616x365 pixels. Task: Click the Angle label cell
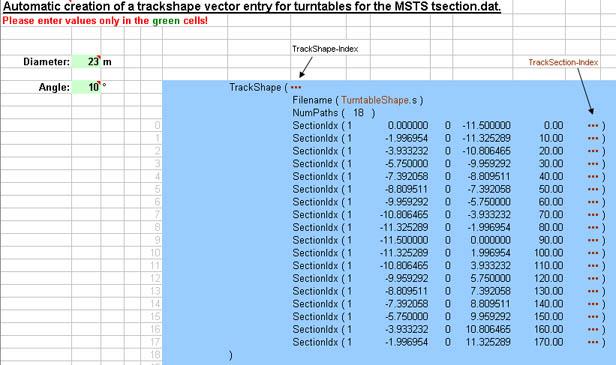[x=54, y=87]
